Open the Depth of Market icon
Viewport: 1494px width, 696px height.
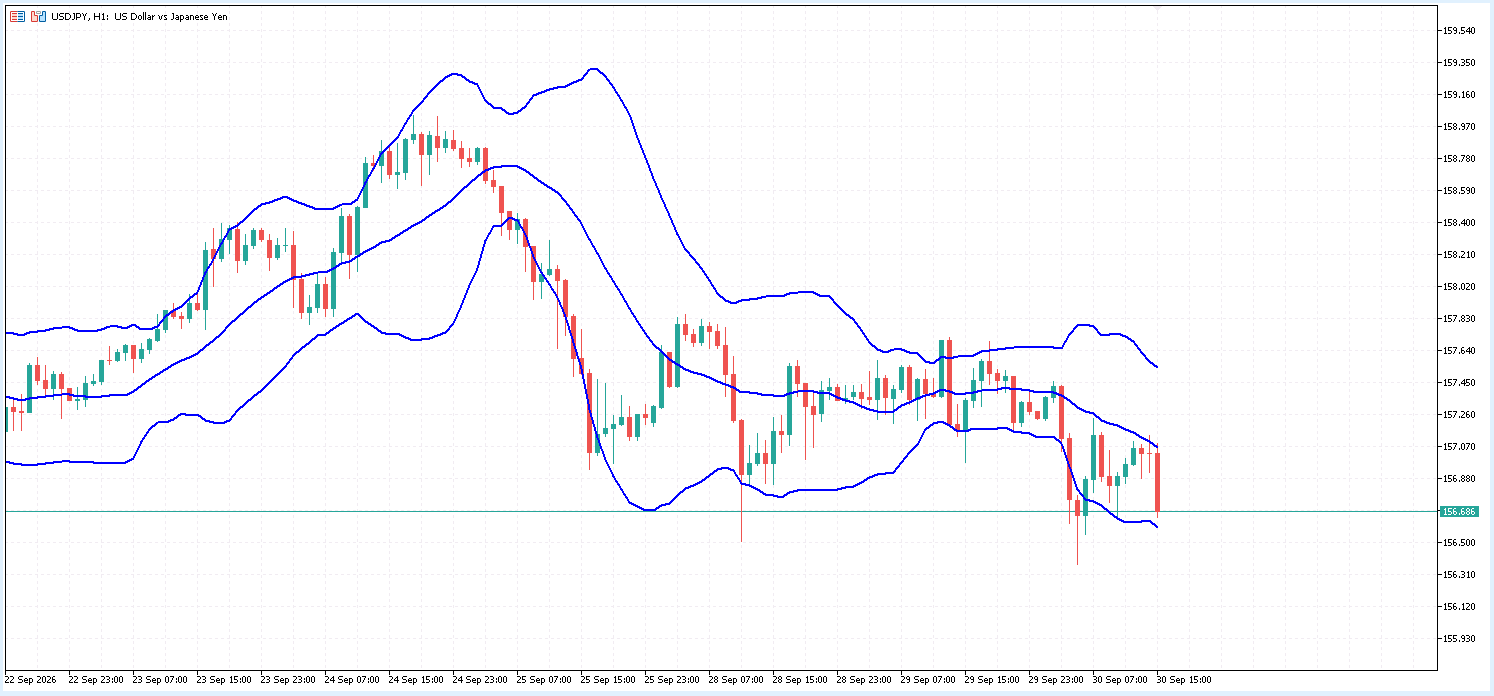click(17, 16)
